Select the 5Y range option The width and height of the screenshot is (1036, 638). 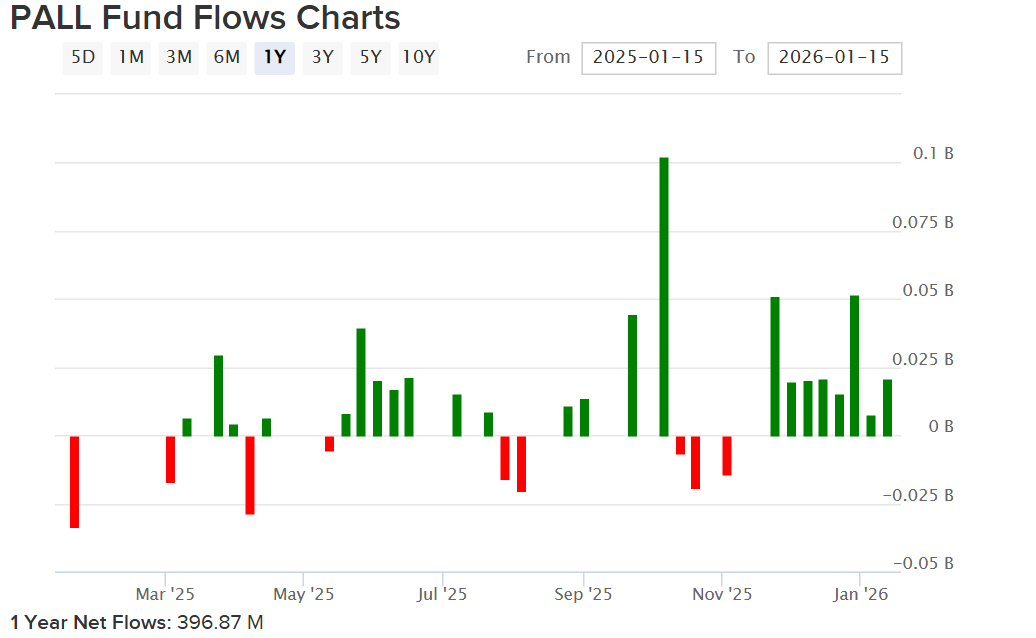click(x=370, y=58)
